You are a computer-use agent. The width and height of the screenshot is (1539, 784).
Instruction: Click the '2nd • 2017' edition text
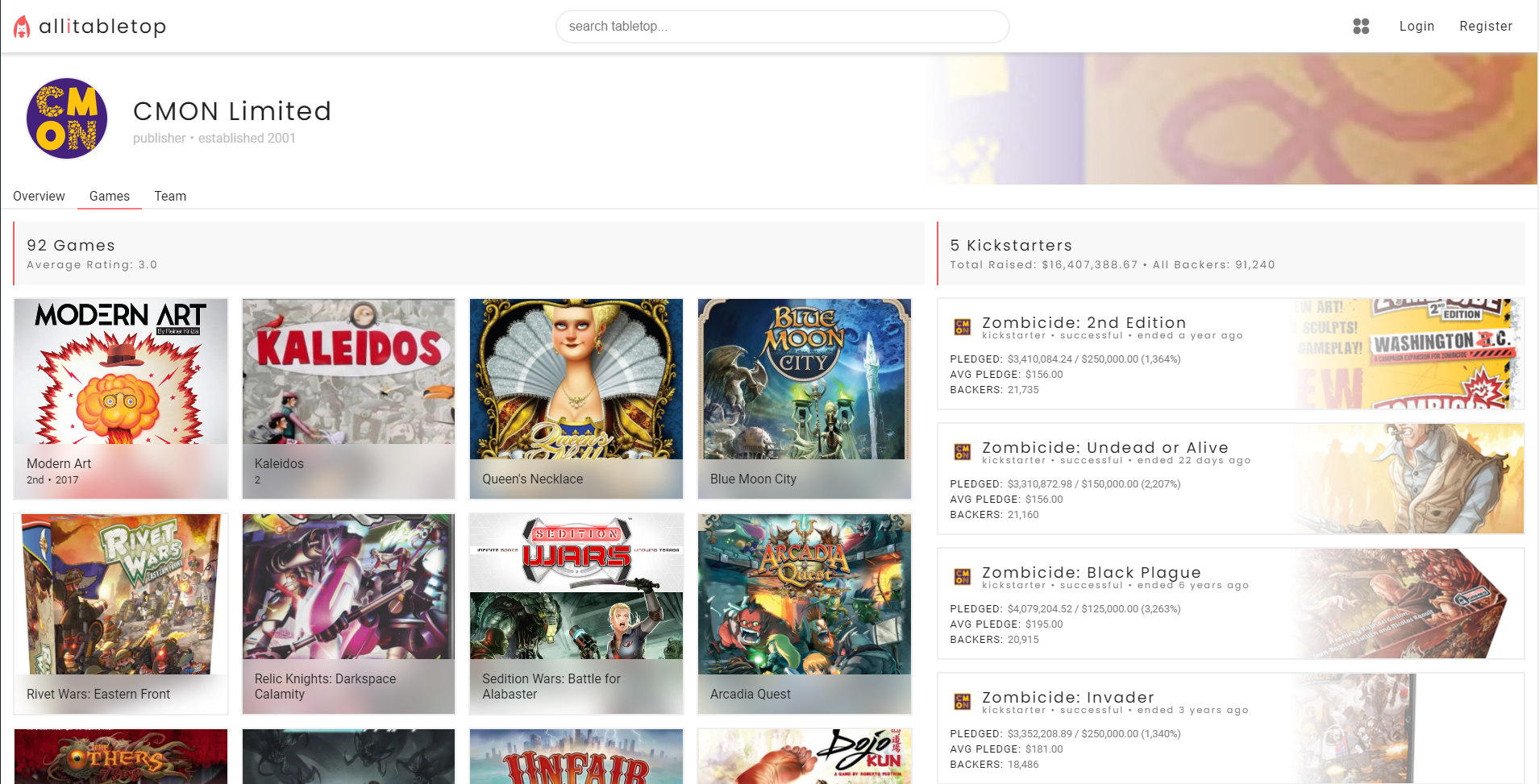click(x=52, y=479)
